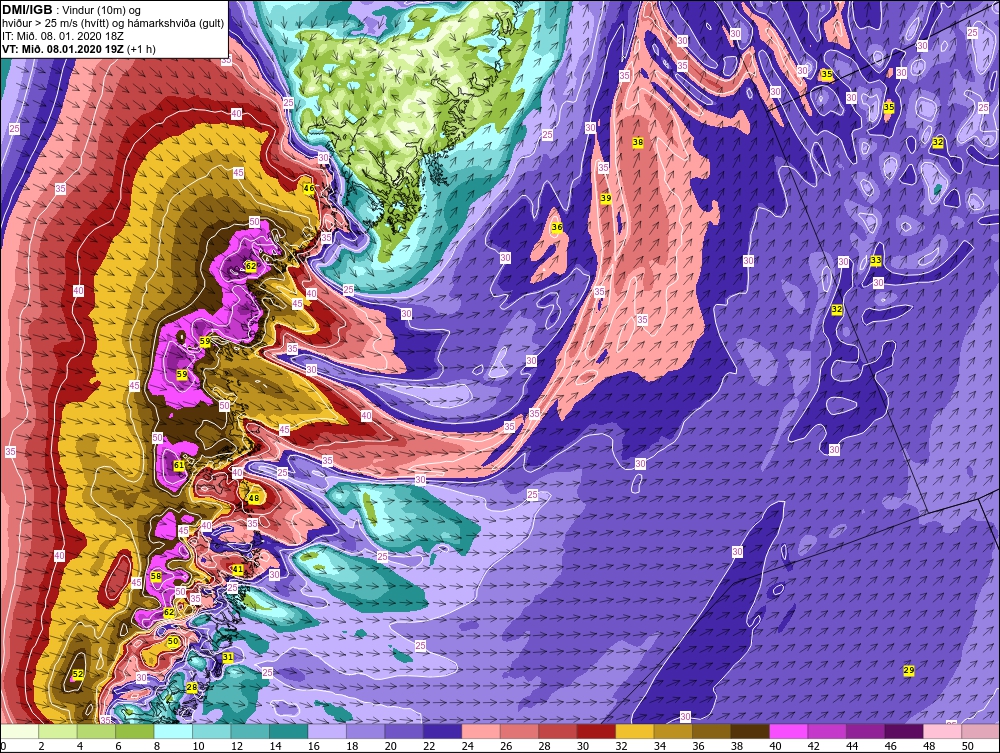Screen dimensions: 1000x753
Task: Click the yellow gust label '33'
Action: pos(876,260)
